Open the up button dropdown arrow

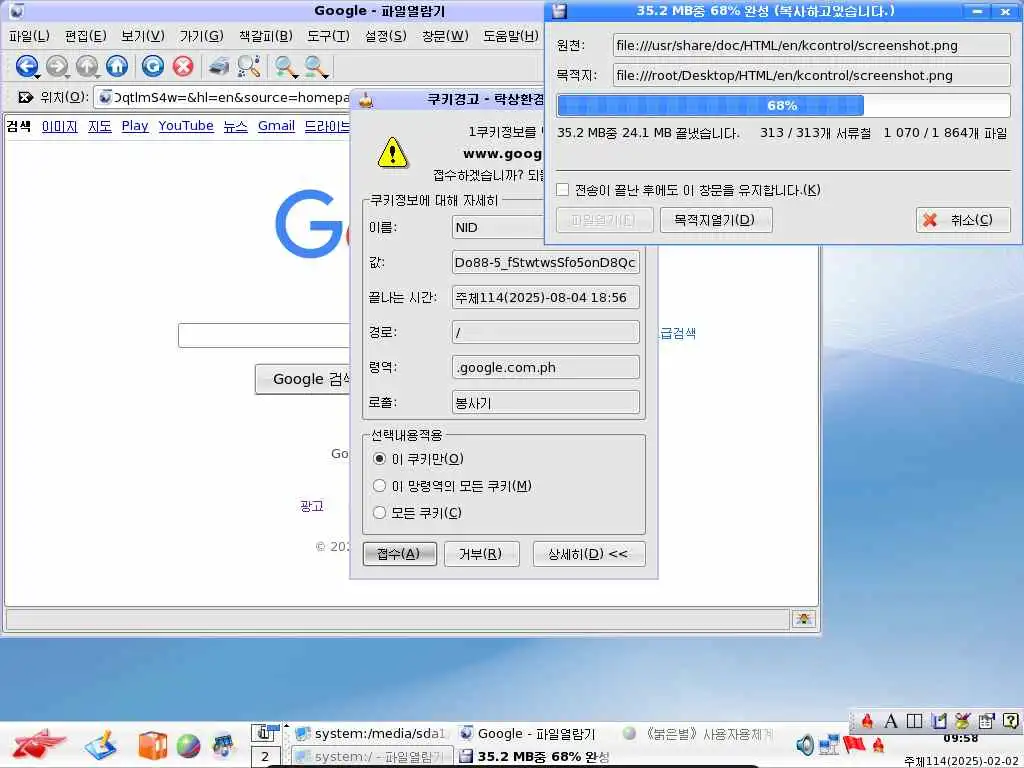tap(97, 76)
